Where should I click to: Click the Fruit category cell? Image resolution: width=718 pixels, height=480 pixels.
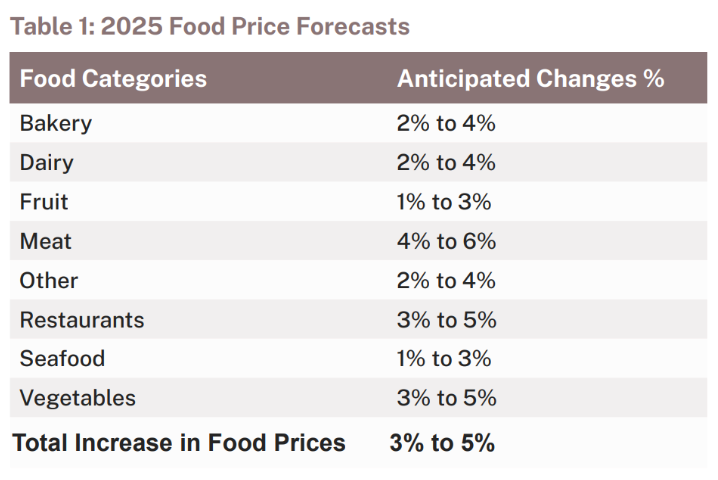tap(44, 202)
